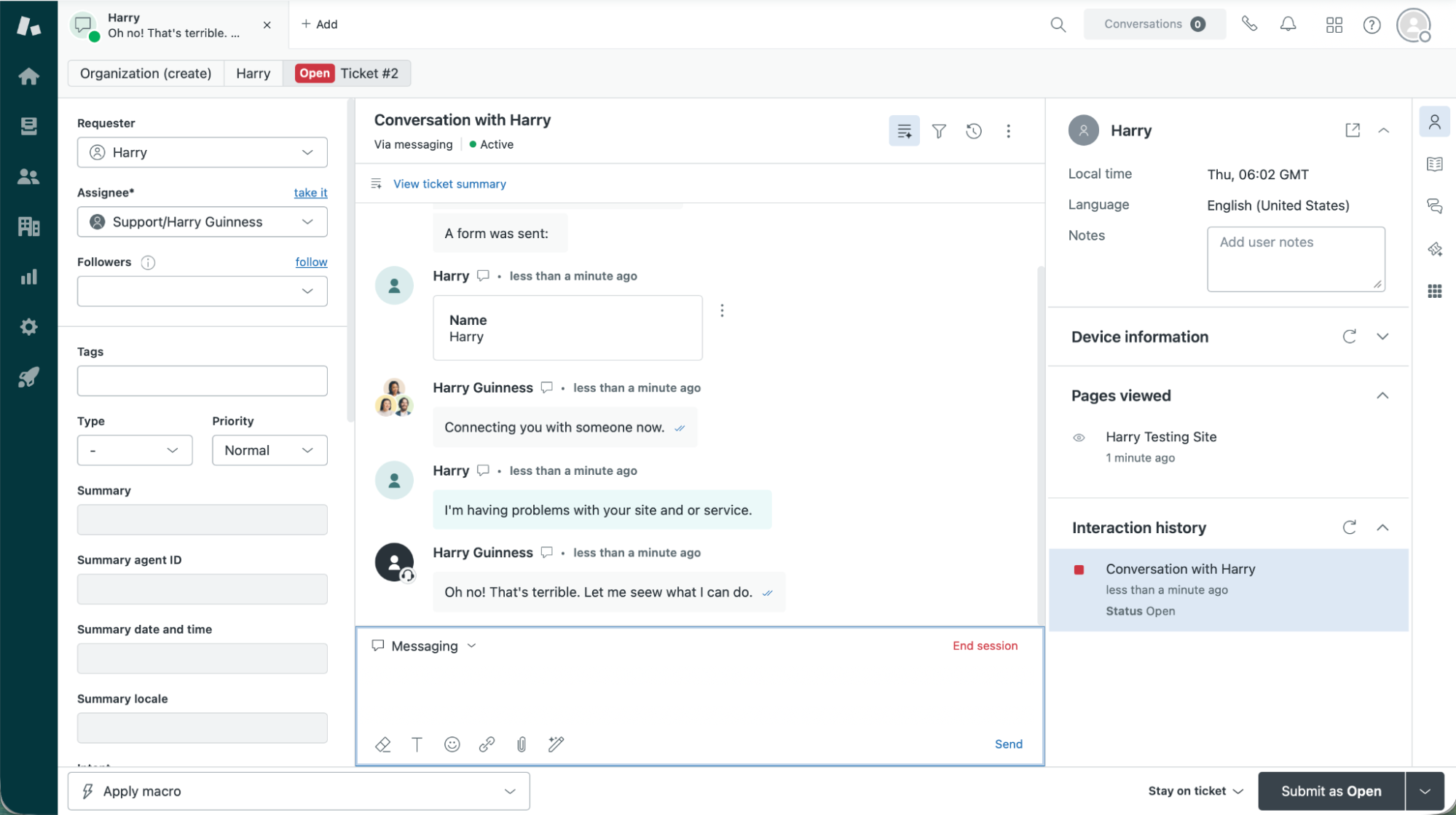Open the search from the top toolbar
The width and height of the screenshot is (1456, 815).
click(1058, 24)
